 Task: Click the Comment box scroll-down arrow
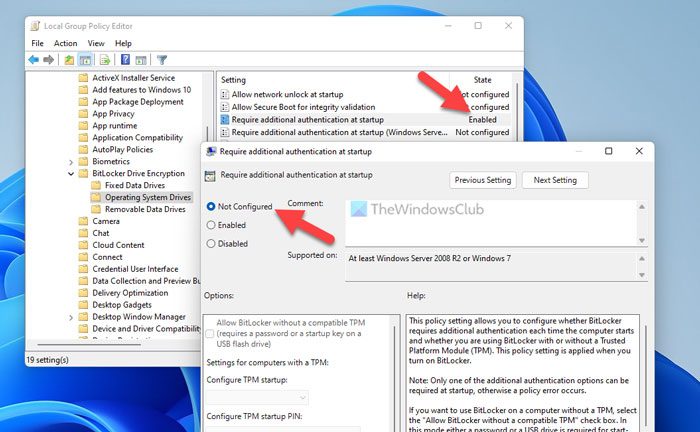(x=642, y=241)
